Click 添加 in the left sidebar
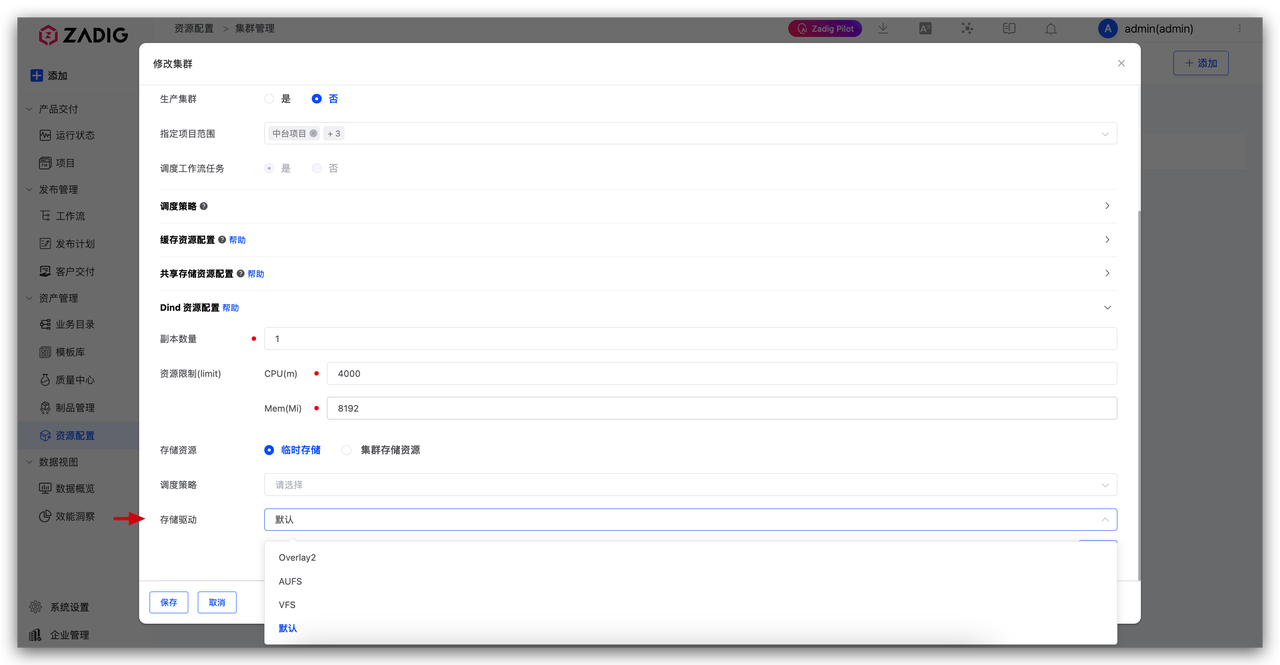 49,76
